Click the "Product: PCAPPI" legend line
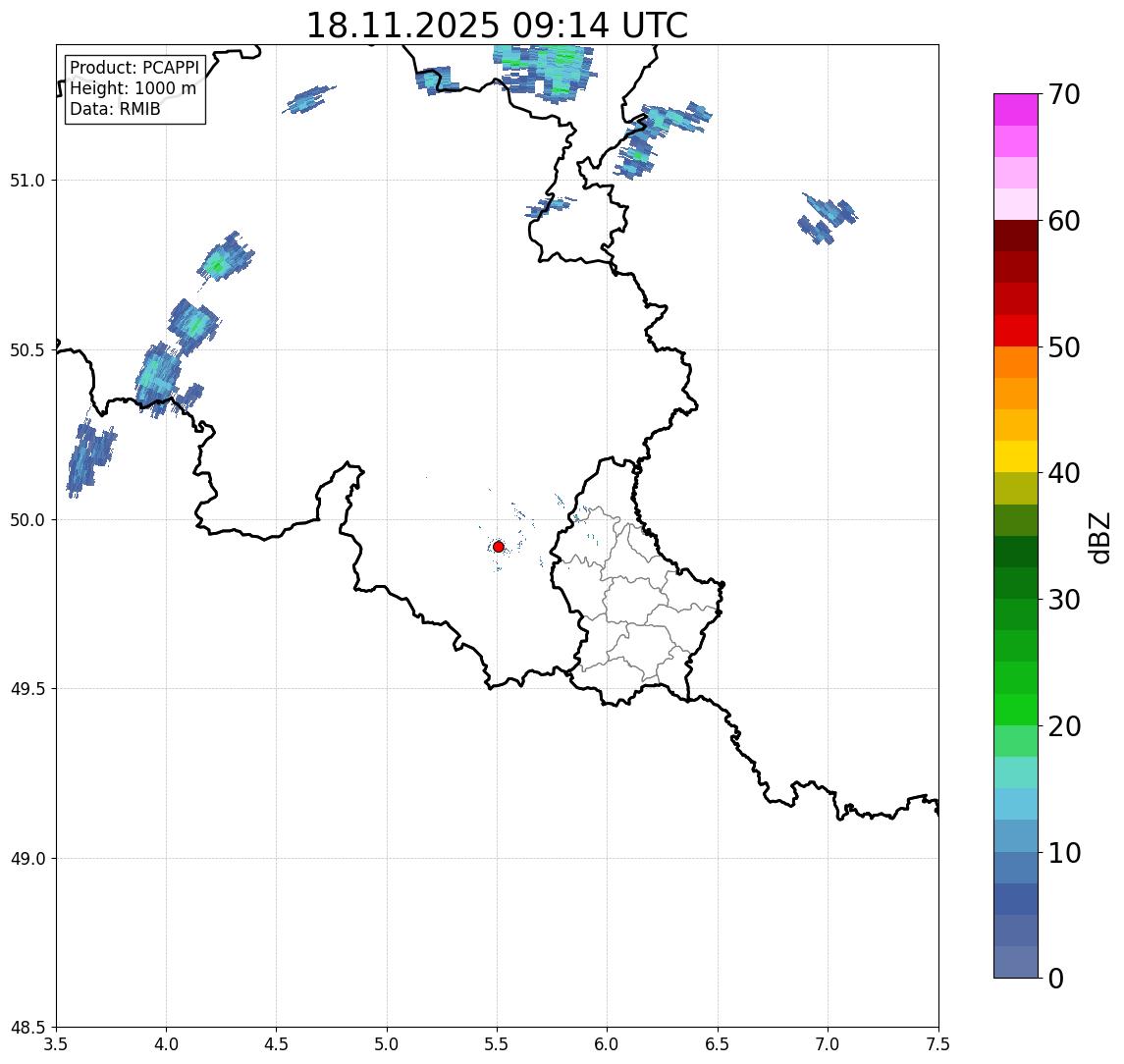 coord(134,68)
